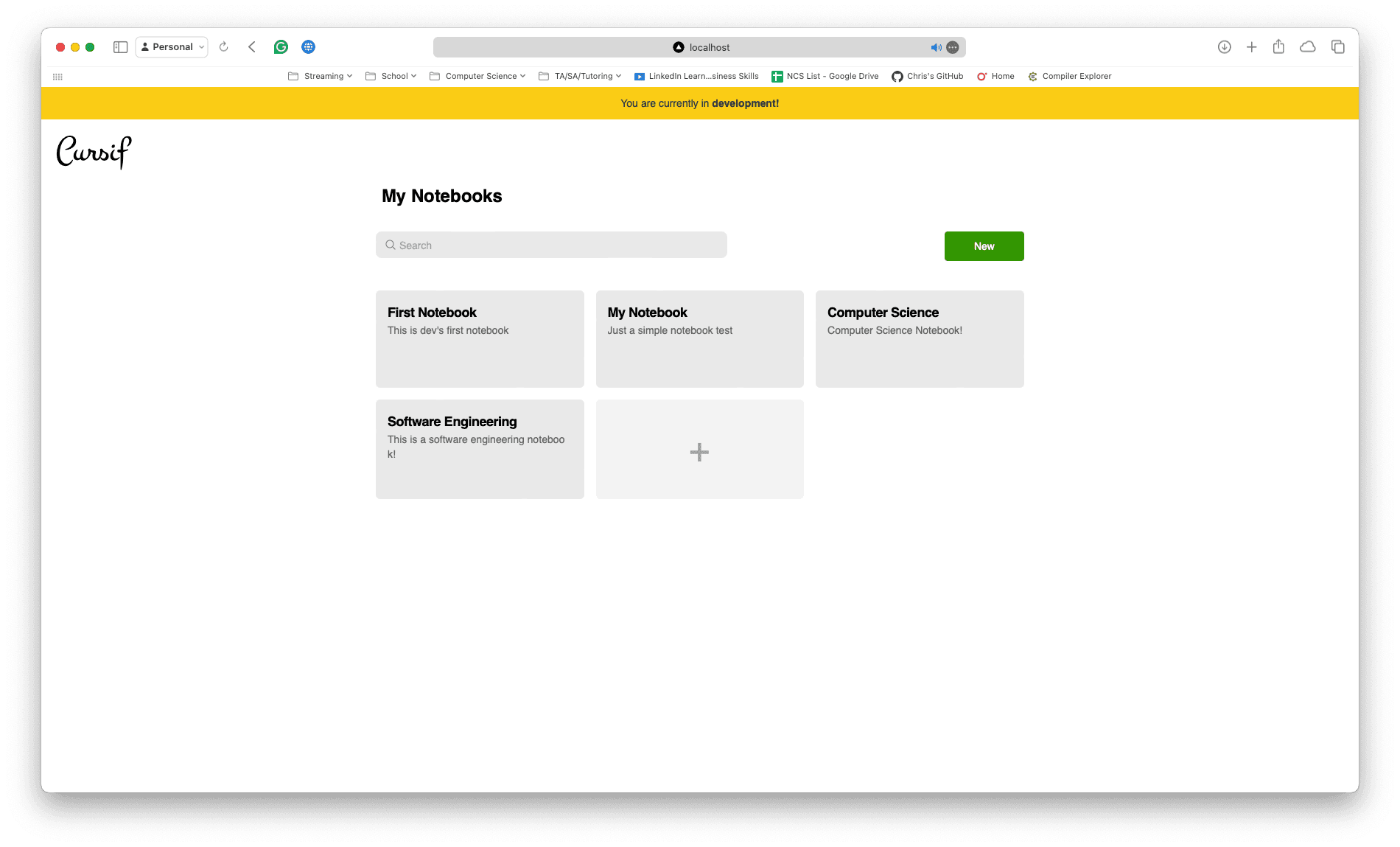Image resolution: width=1400 pixels, height=847 pixels.
Task: Open the Compiler Explorer bookmark
Action: 1070,76
